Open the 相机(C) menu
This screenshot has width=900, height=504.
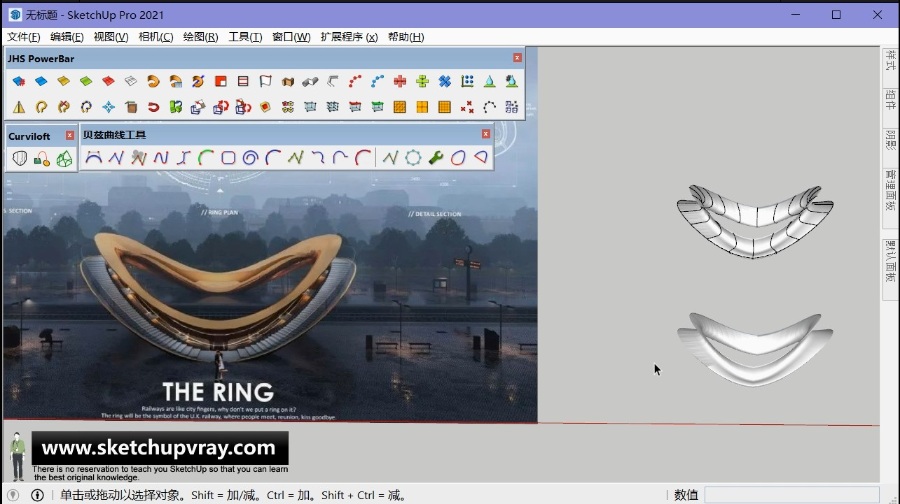click(156, 37)
